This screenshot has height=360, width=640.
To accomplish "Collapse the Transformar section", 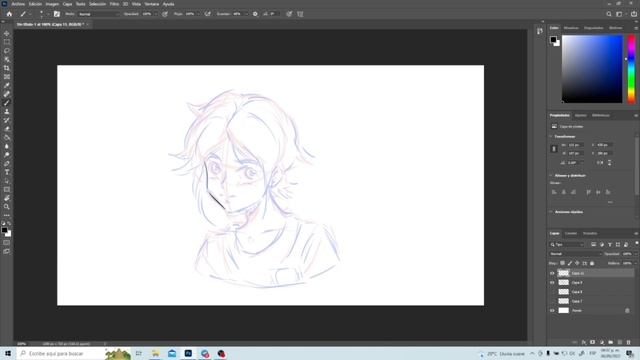I will tap(551, 136).
